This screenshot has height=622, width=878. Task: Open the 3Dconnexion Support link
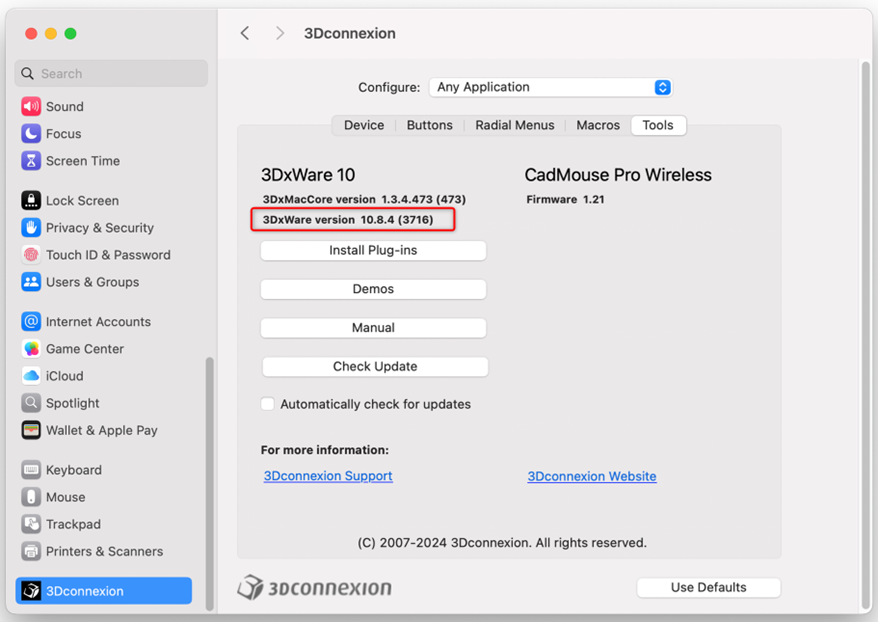(x=328, y=476)
